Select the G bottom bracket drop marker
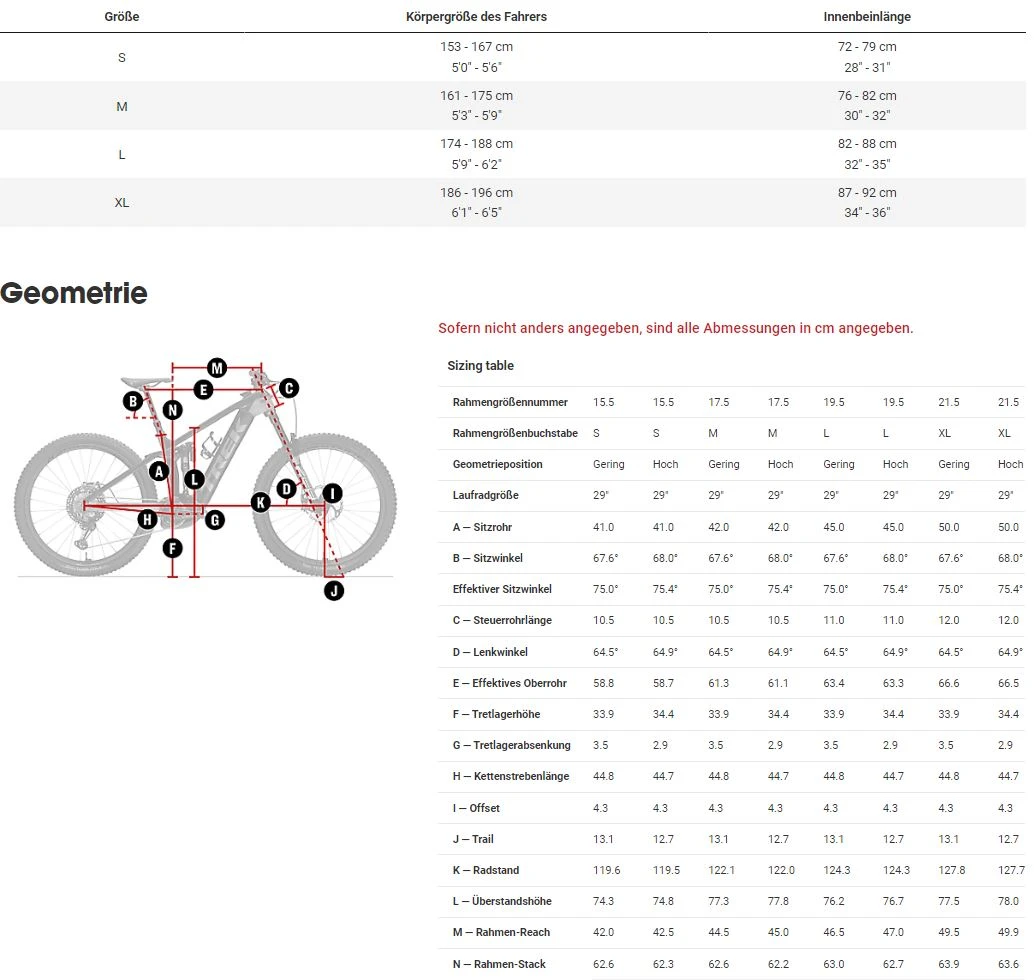1034x980 pixels. click(x=214, y=519)
